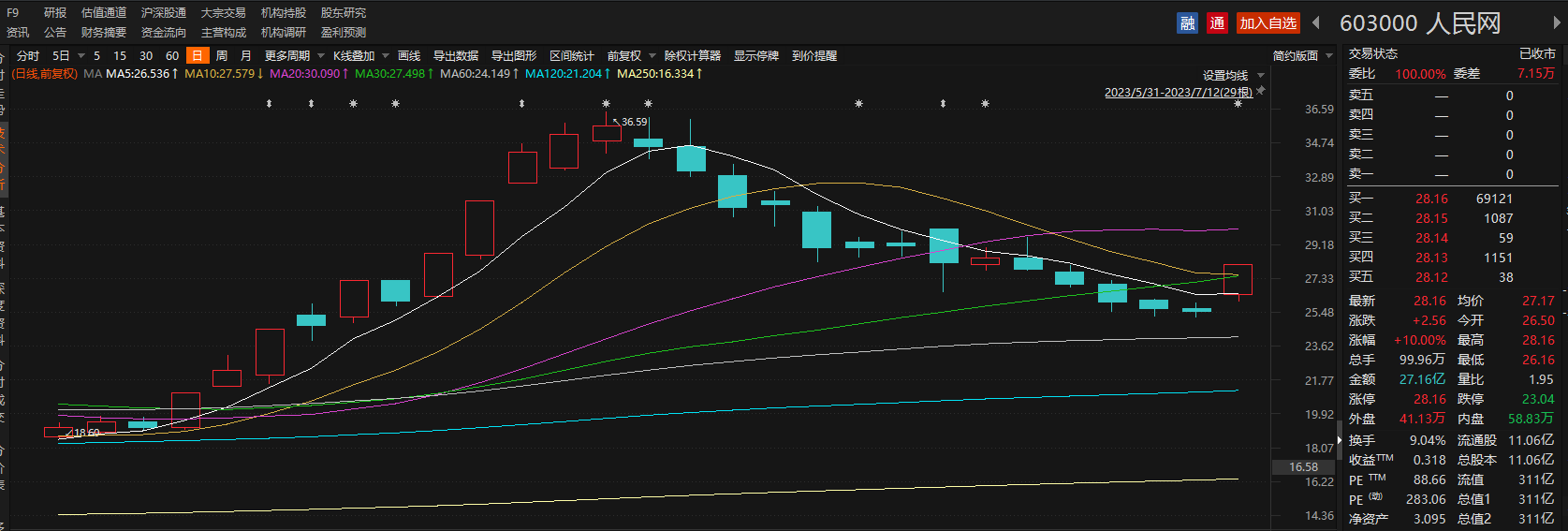1568x531 pixels.
Task: Open 到价提醒 price alert
Action: tap(814, 56)
